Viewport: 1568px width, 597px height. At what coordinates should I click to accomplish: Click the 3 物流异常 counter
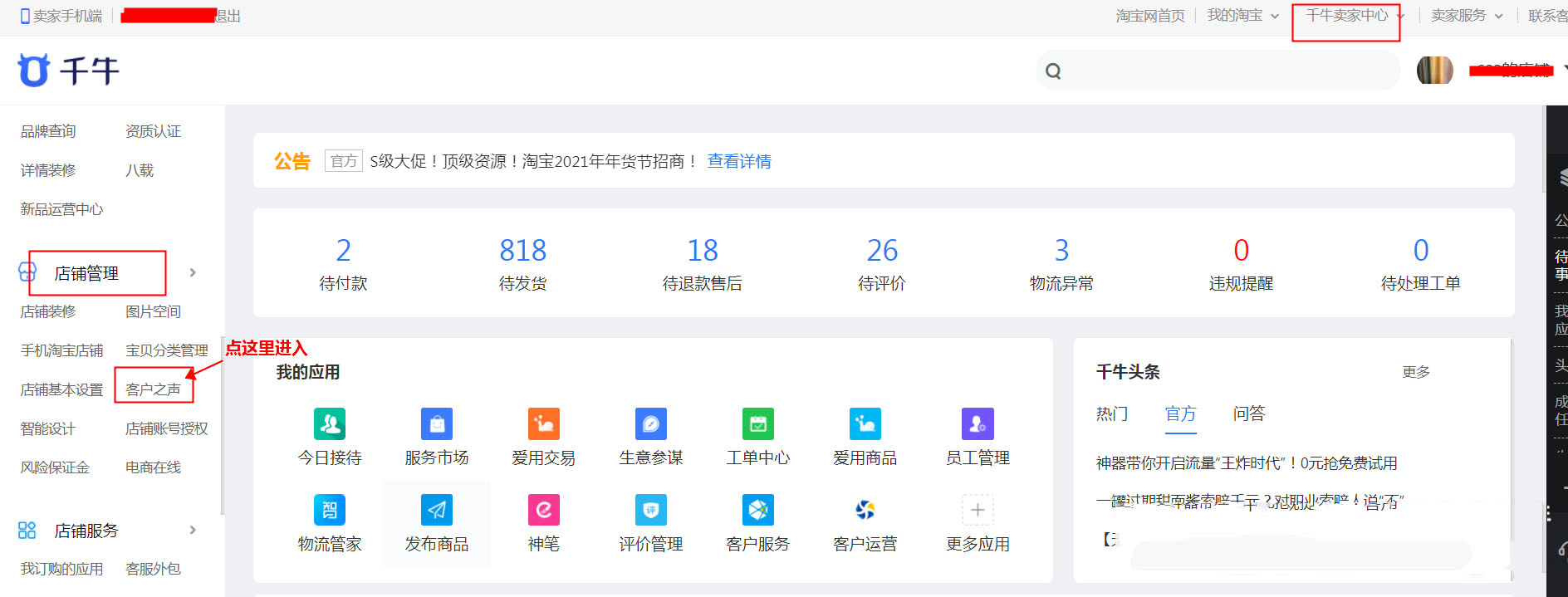click(x=1061, y=263)
